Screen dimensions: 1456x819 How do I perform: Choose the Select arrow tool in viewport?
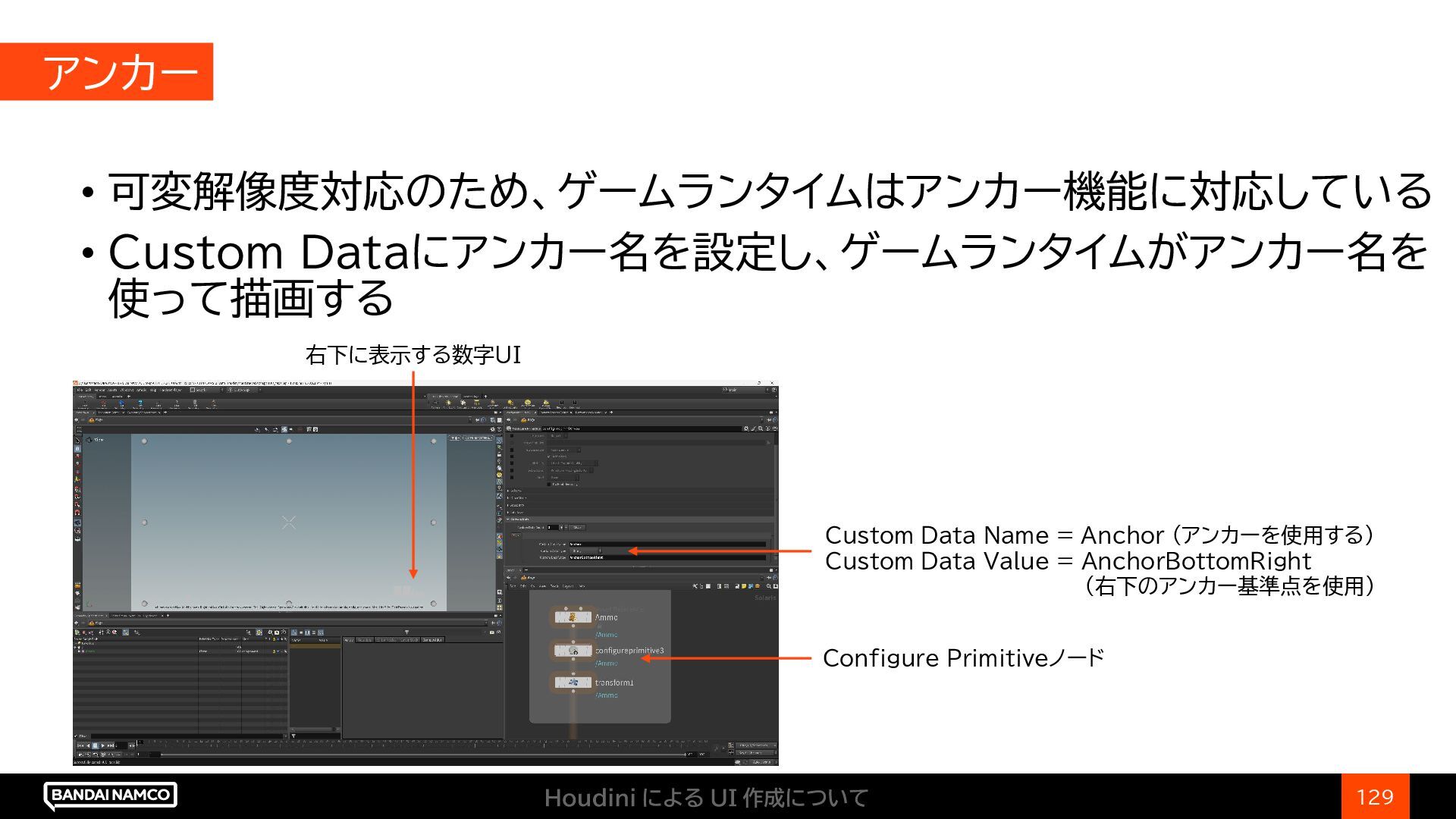click(77, 440)
